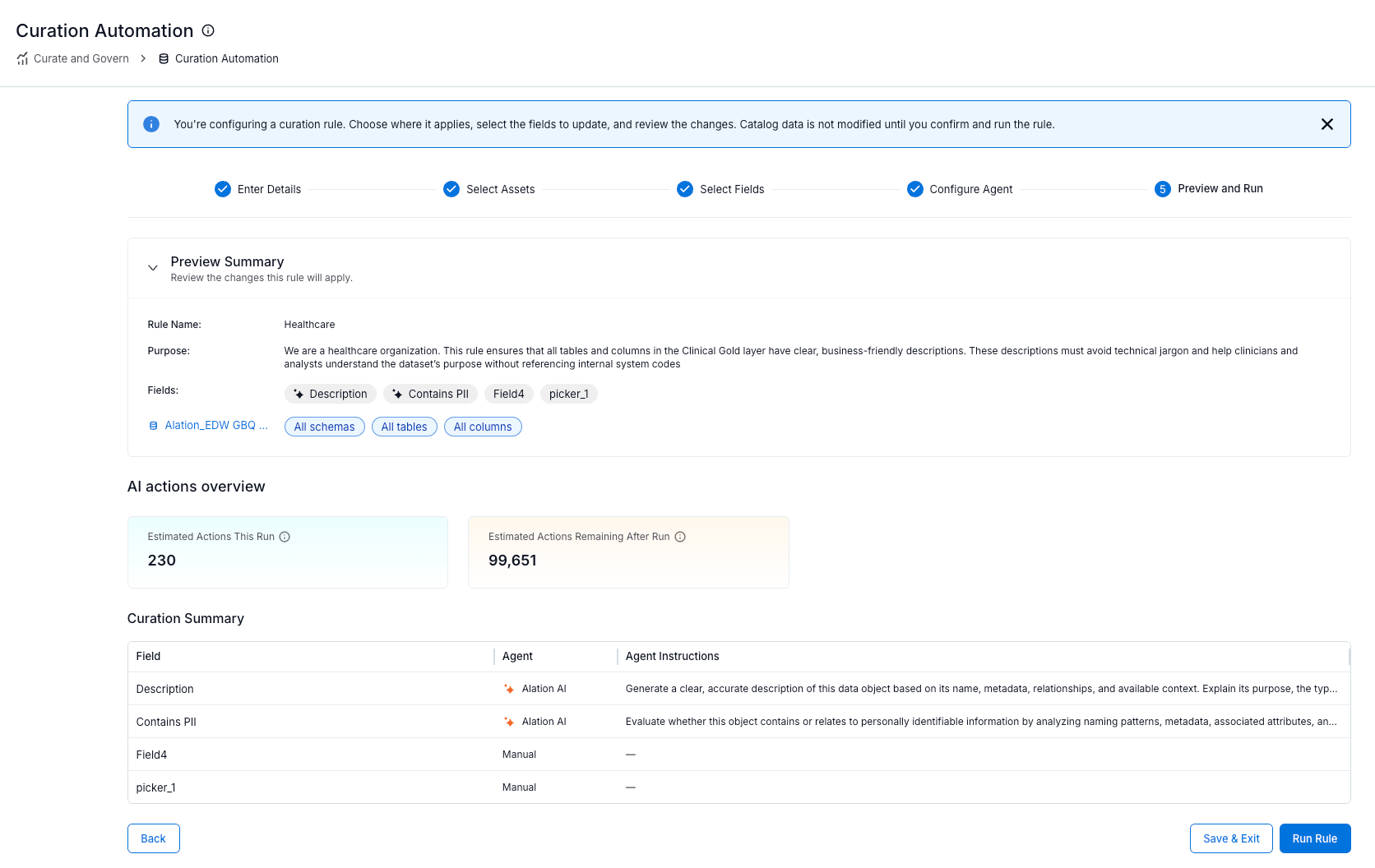The image size is (1375, 868).
Task: Open the Alation_EDW GBQ data source link
Action: tap(215, 426)
